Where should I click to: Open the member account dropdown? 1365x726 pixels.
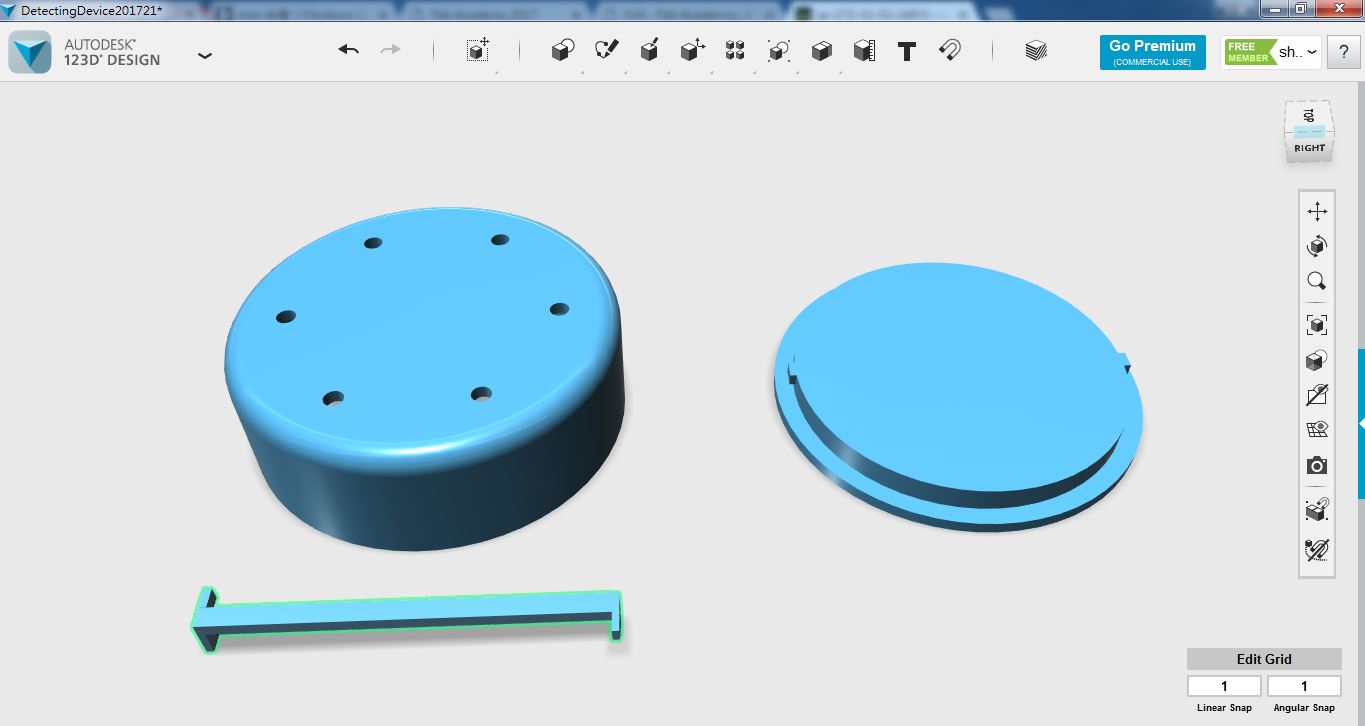pos(1271,53)
